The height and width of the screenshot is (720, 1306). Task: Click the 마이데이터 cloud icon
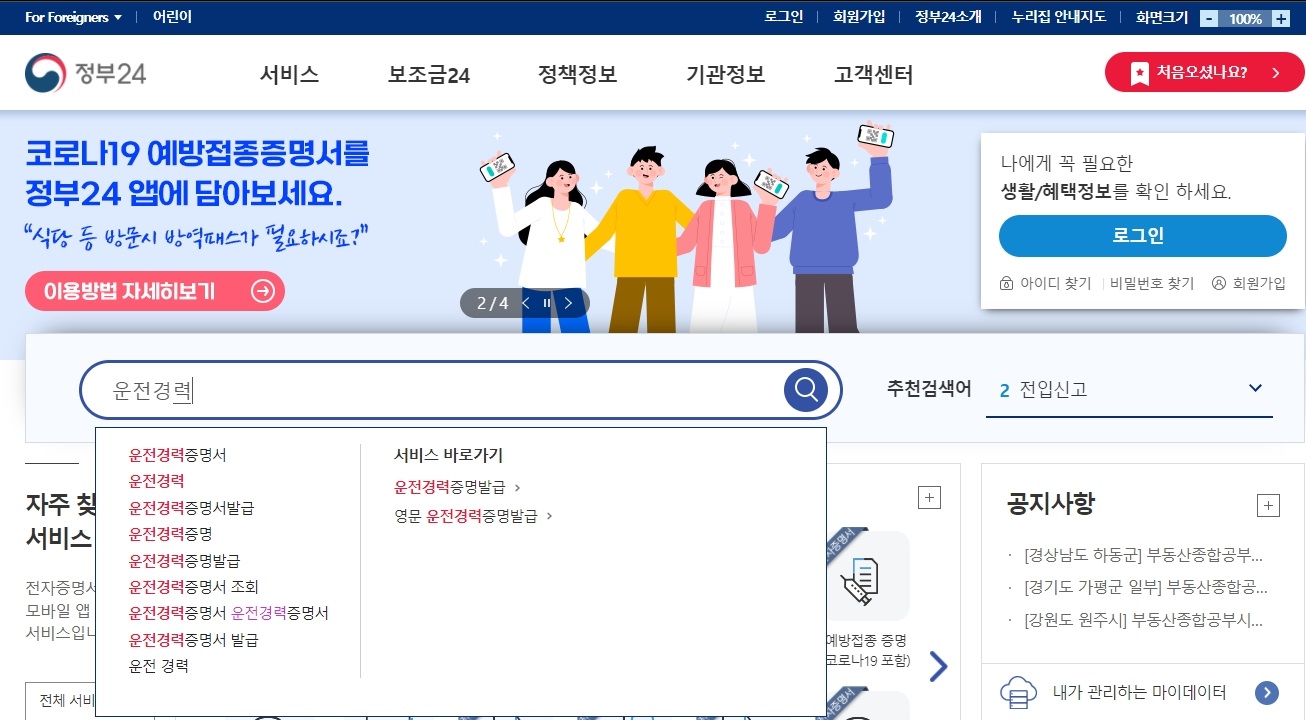[1019, 692]
